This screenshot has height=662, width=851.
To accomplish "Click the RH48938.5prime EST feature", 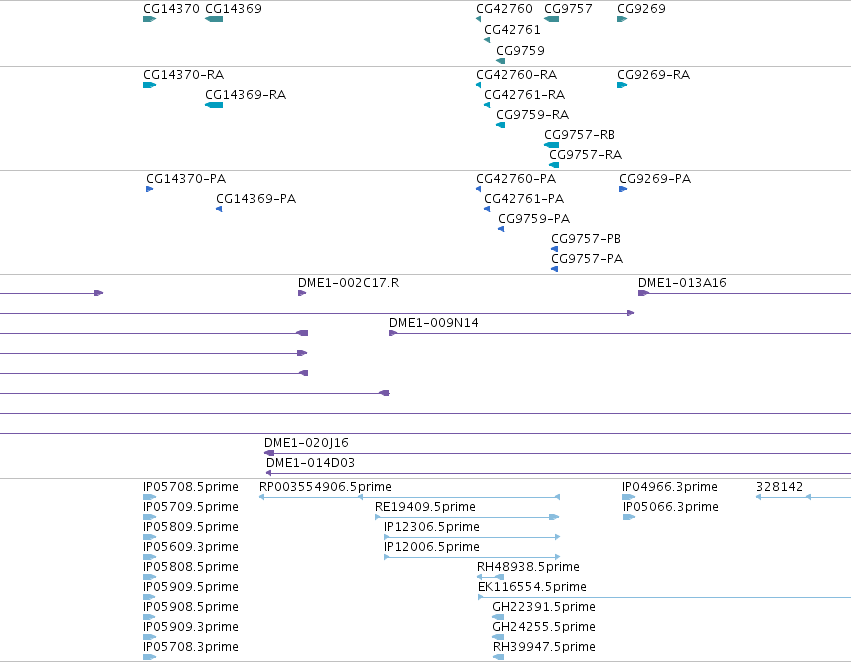I will pyautogui.click(x=491, y=577).
